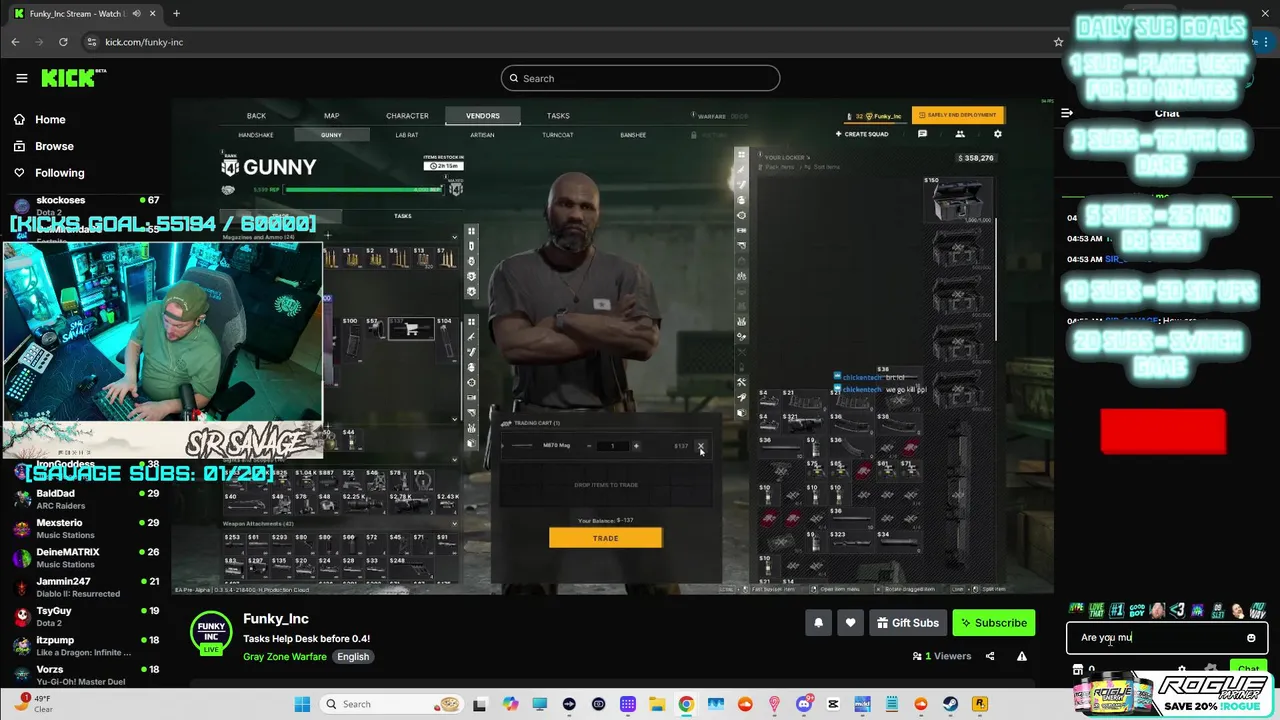This screenshot has width=1280, height=720.
Task: Open Copilot from the taskbar
Action: [x=511, y=704]
